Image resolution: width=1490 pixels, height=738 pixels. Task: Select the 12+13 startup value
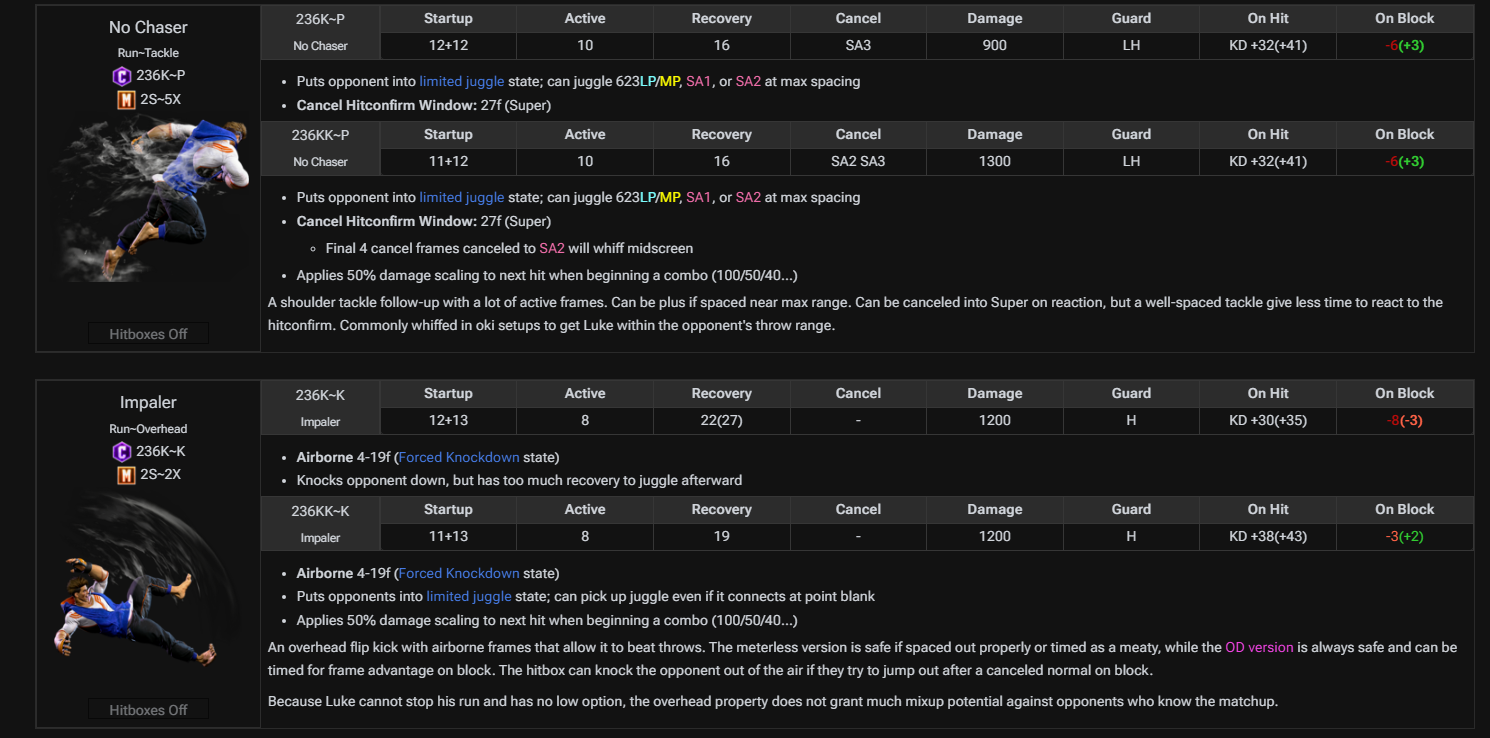tap(448, 421)
